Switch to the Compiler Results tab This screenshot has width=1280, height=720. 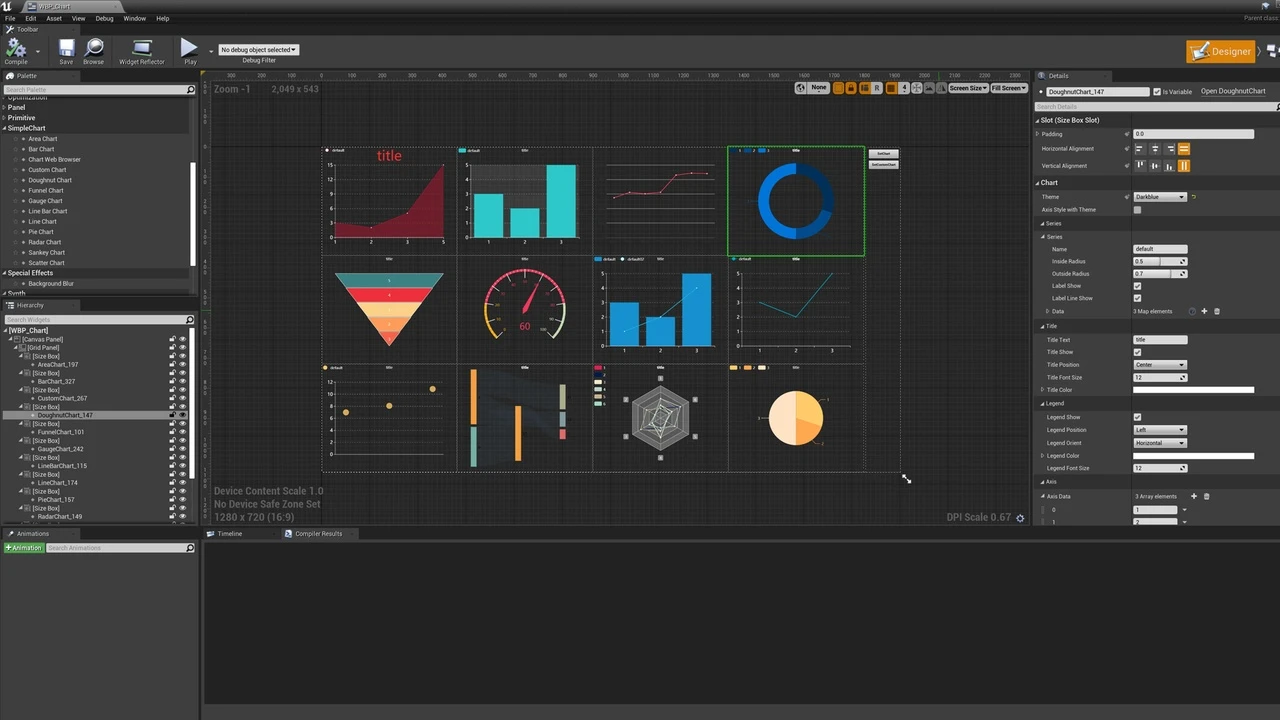coord(318,534)
